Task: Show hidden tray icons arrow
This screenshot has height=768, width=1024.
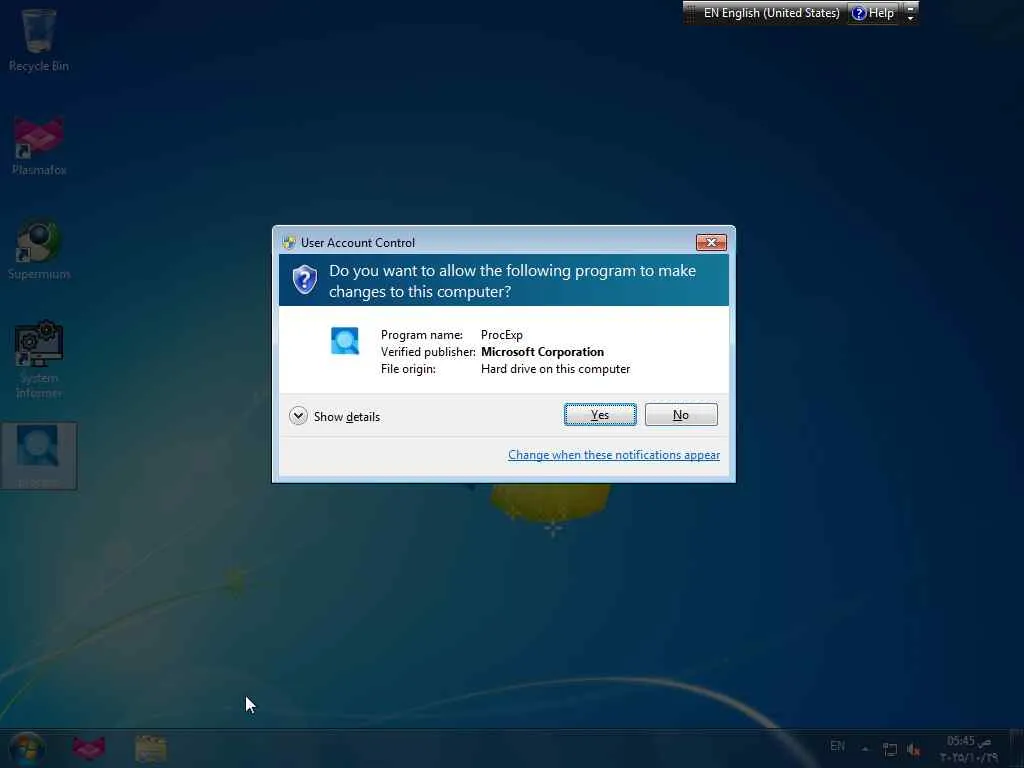Action: click(865, 749)
